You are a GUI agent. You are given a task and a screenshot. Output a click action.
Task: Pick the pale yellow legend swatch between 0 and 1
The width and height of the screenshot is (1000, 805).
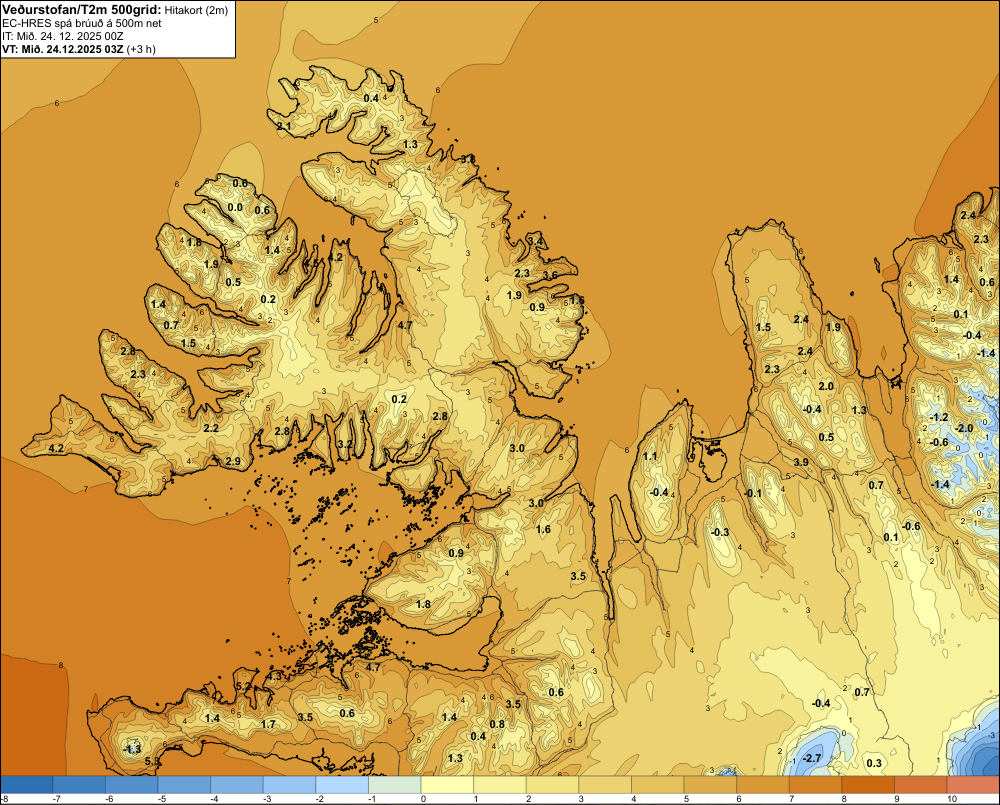(447, 784)
